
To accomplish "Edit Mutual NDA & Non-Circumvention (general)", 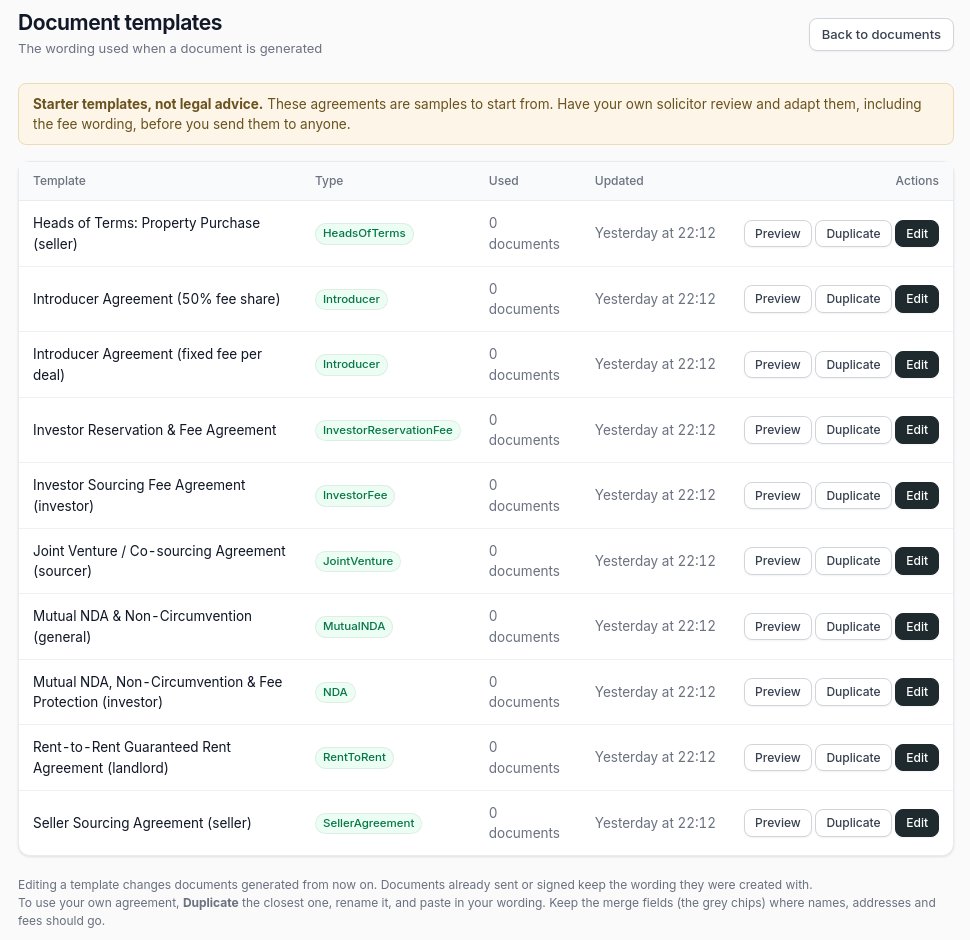I will [x=917, y=626].
